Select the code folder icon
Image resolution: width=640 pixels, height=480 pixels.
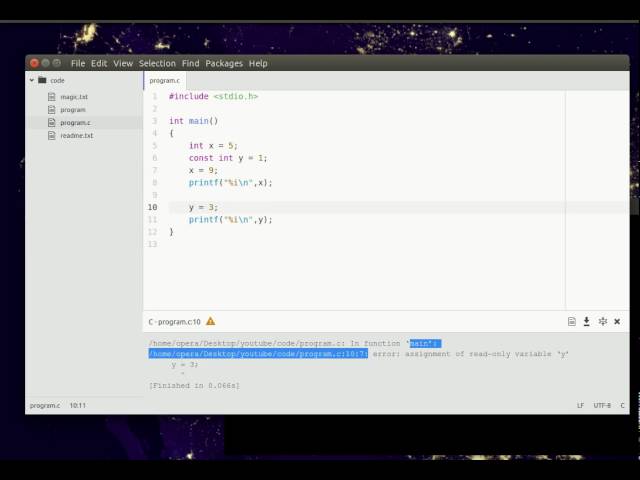[42, 80]
